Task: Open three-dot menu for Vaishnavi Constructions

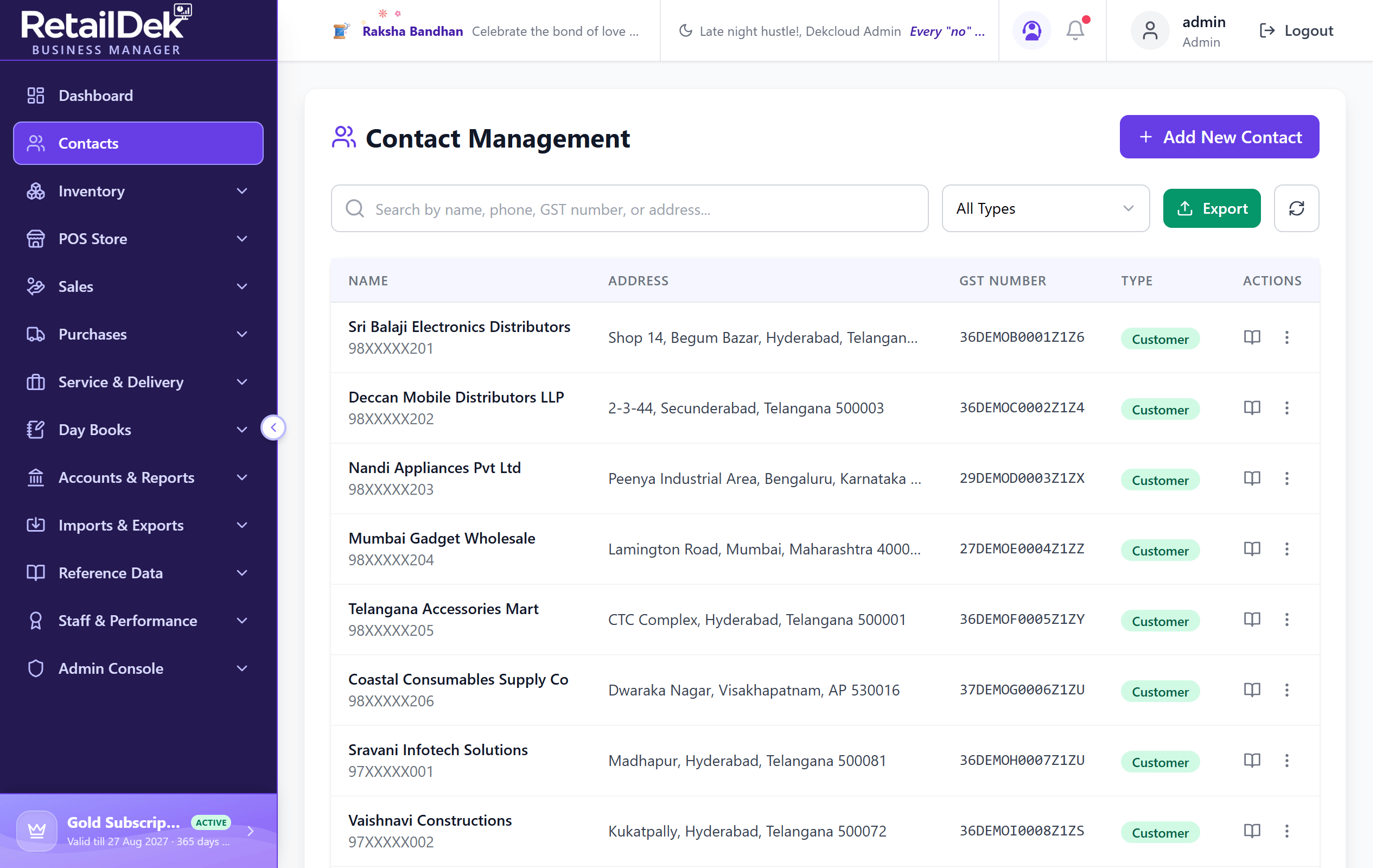Action: [1286, 831]
